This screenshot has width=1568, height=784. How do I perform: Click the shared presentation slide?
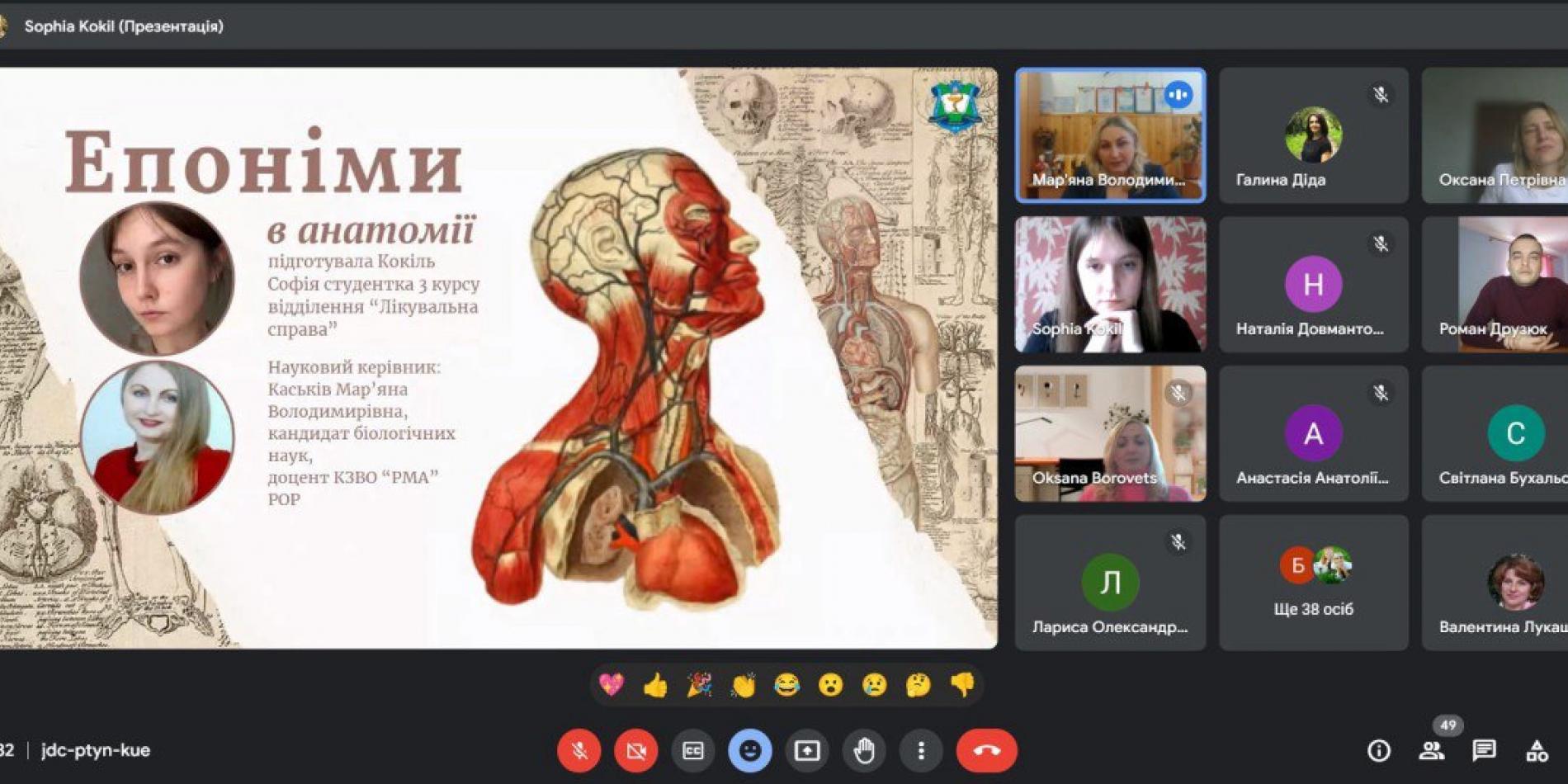click(498, 357)
